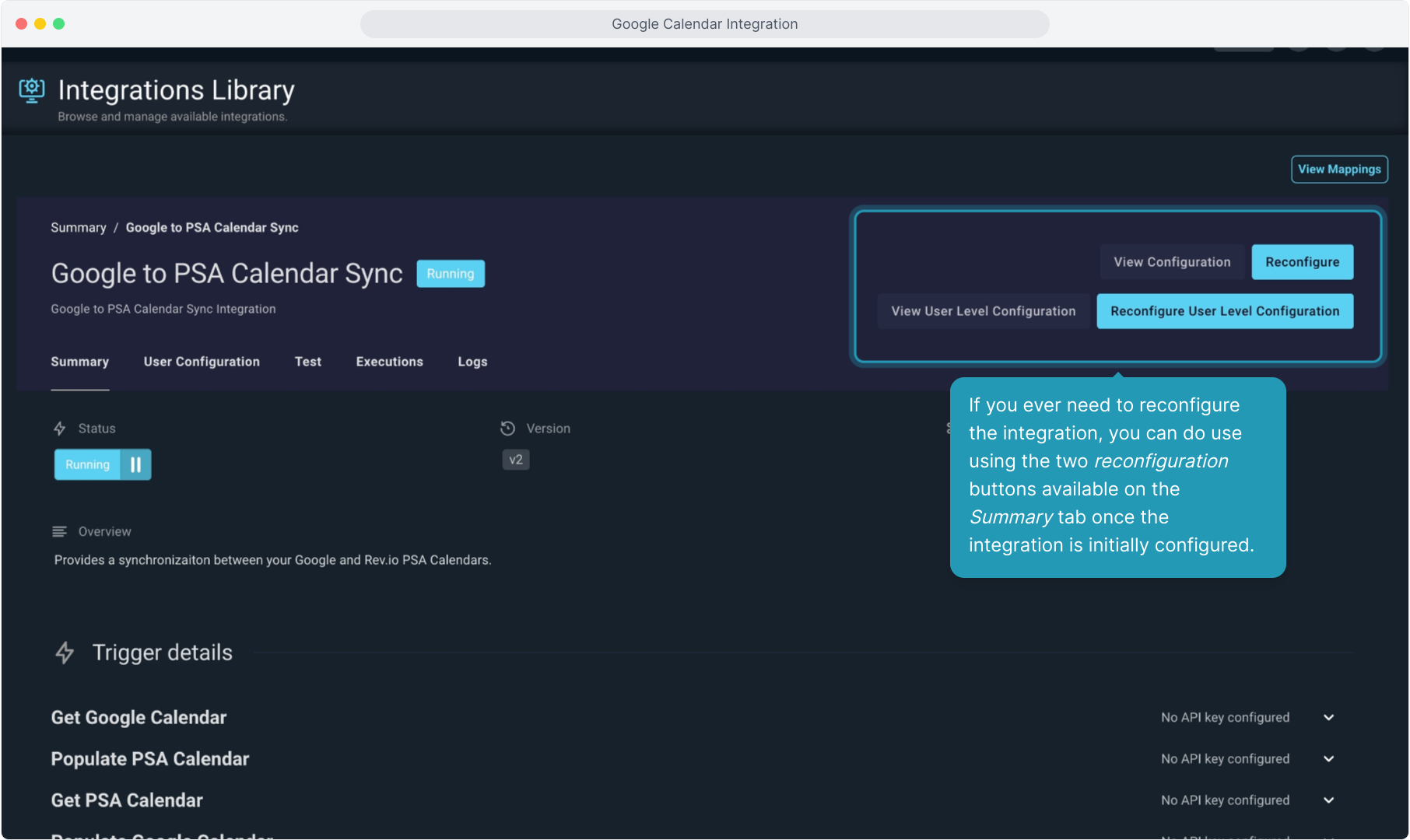The image size is (1410, 840).
Task: Click the Version history icon
Action: click(507, 429)
